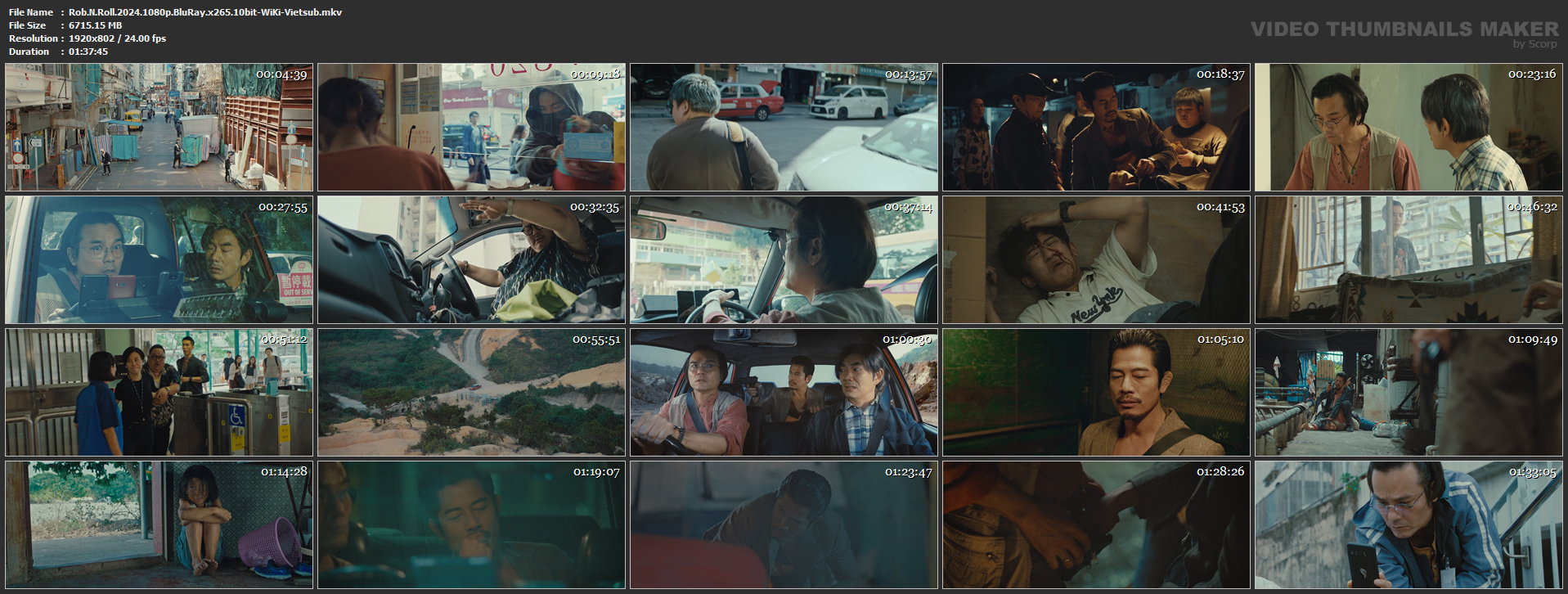The height and width of the screenshot is (594, 1568).
Task: Click the file name Rob.N.Roll.2024 mkv text
Action: coord(205,12)
